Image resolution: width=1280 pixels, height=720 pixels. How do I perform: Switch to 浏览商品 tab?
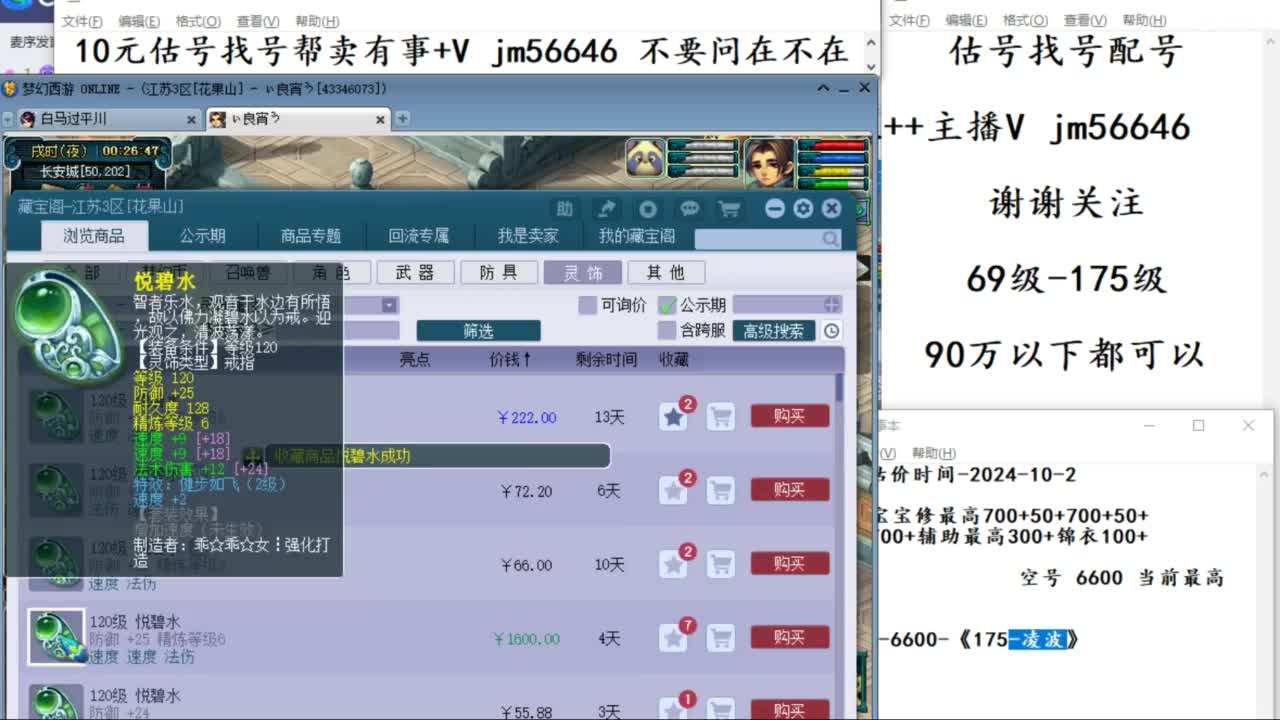click(94, 236)
